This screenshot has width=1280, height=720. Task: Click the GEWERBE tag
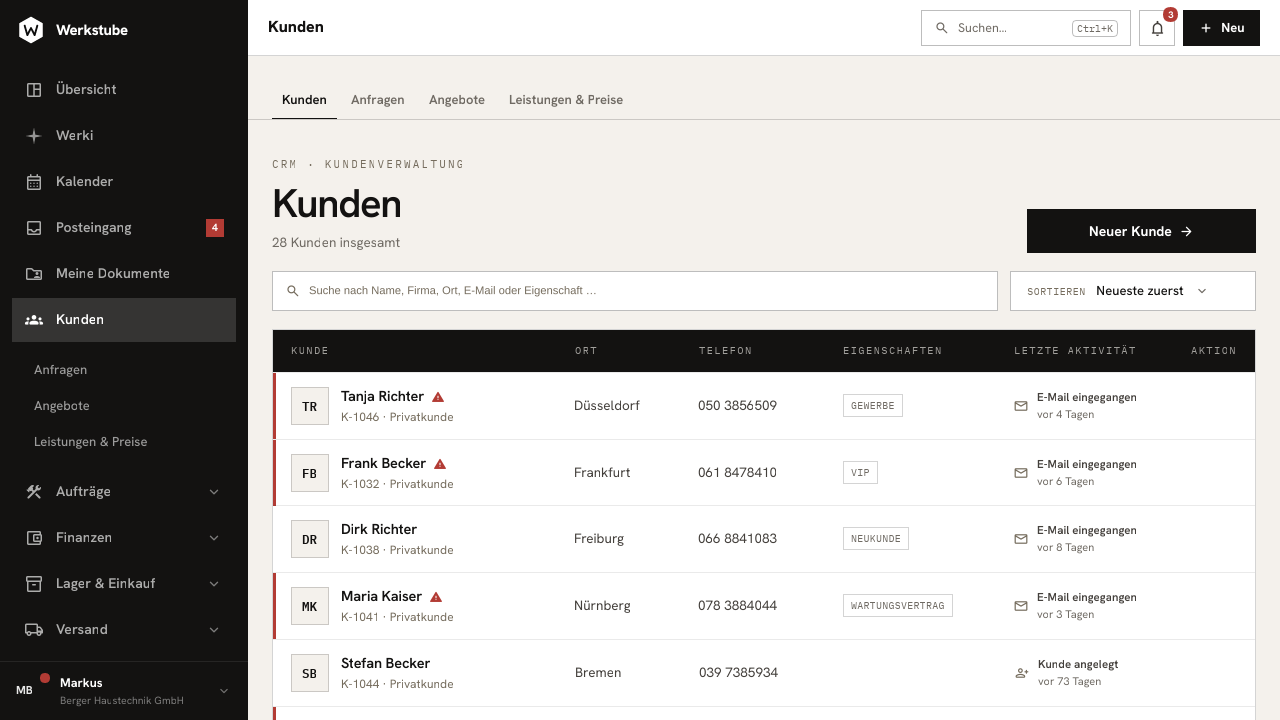point(873,406)
